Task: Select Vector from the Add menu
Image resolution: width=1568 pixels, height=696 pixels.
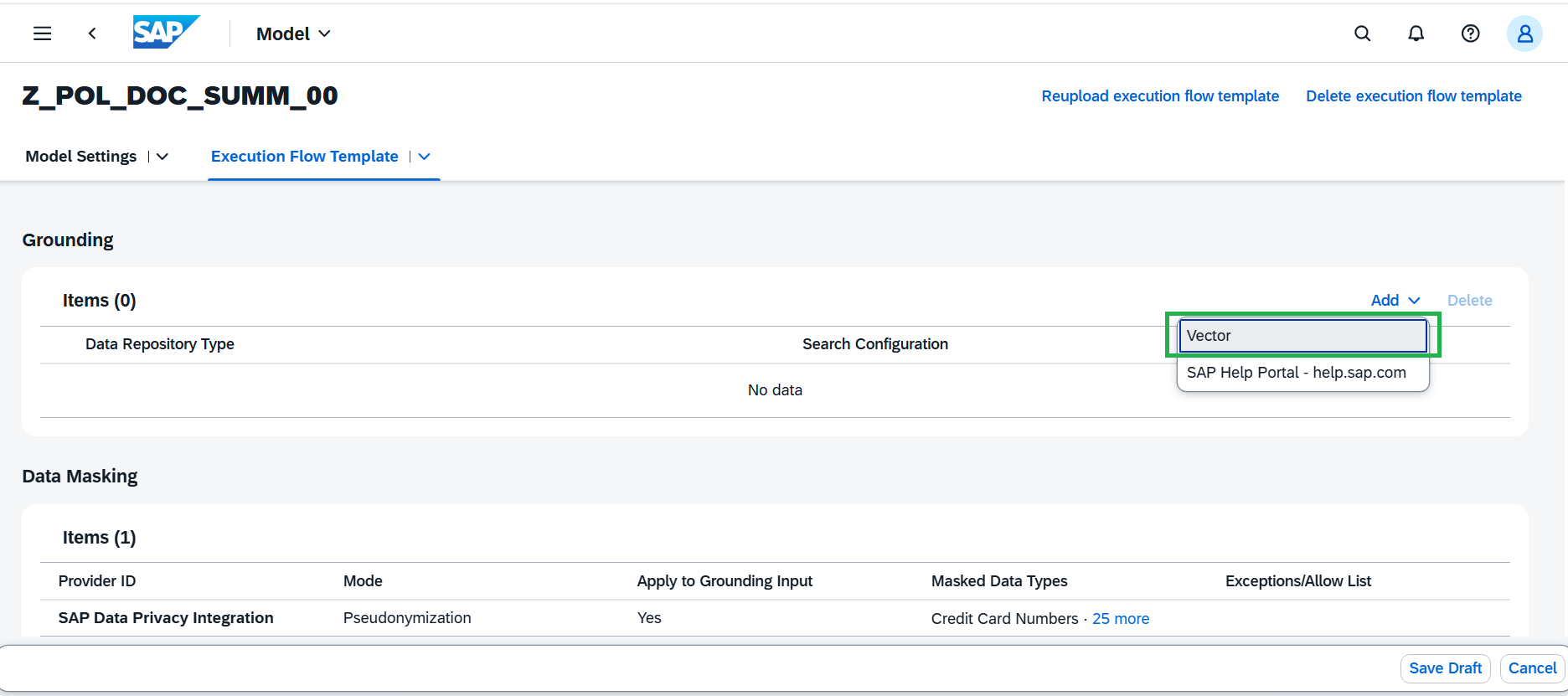Action: click(x=1302, y=336)
